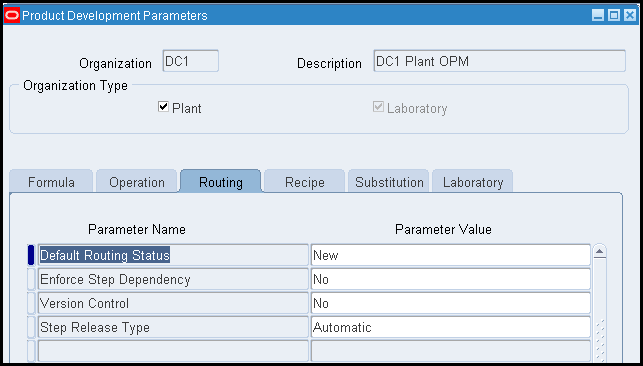
Task: Click the No value for Enforce Step Dependency
Action: click(451, 280)
